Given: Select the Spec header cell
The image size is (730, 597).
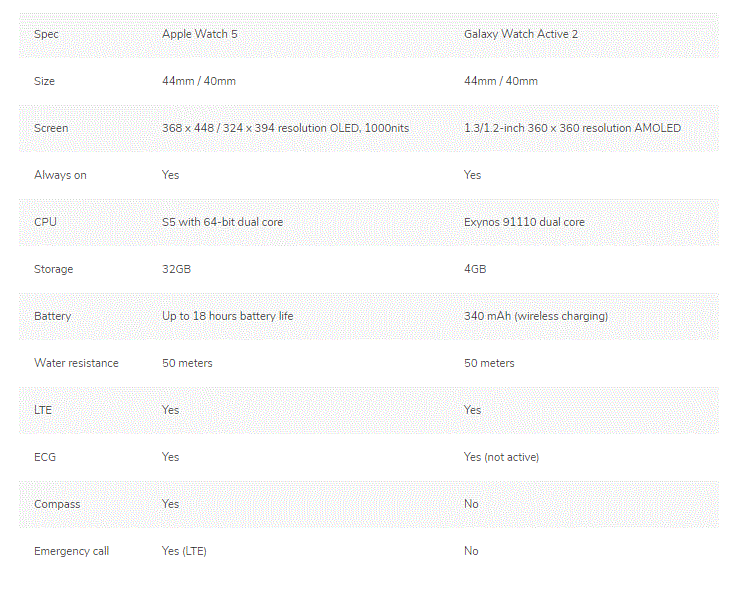Looking at the screenshot, I should (47, 34).
